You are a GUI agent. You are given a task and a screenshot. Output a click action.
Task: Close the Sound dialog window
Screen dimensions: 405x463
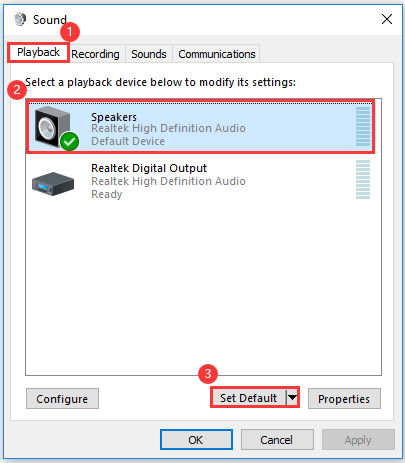(387, 19)
